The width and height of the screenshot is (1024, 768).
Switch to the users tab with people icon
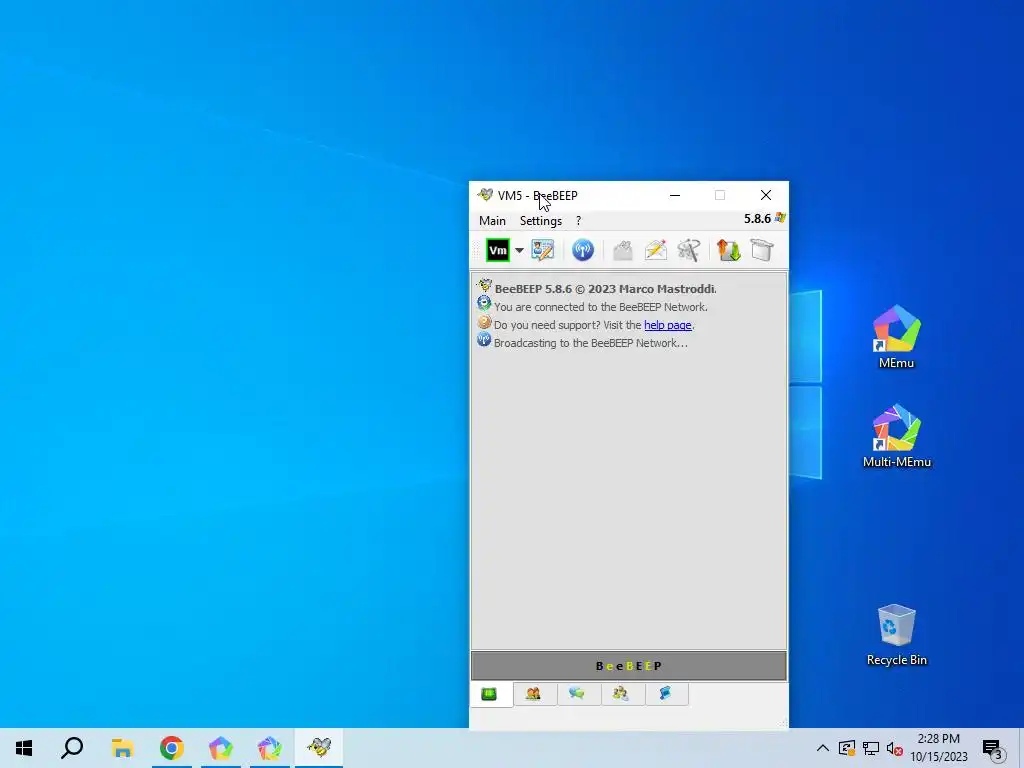click(534, 694)
